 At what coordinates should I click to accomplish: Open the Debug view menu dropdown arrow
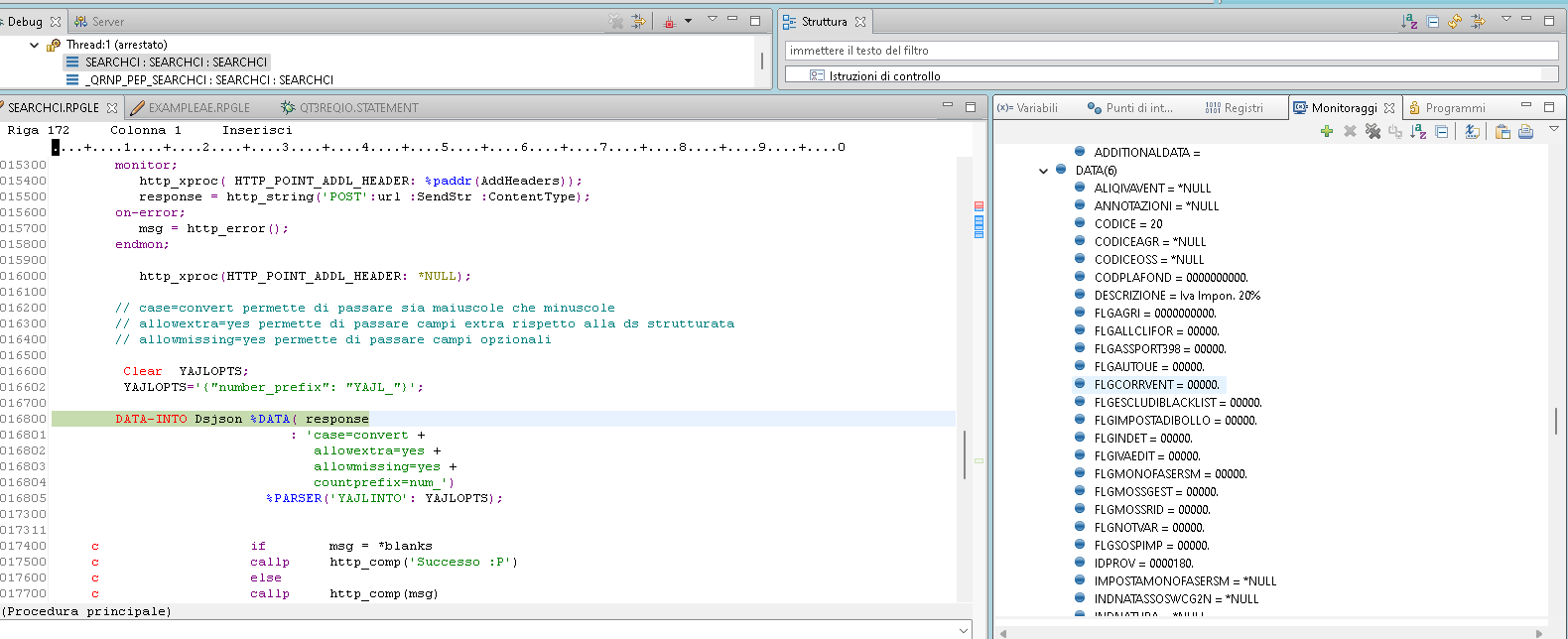[712, 19]
